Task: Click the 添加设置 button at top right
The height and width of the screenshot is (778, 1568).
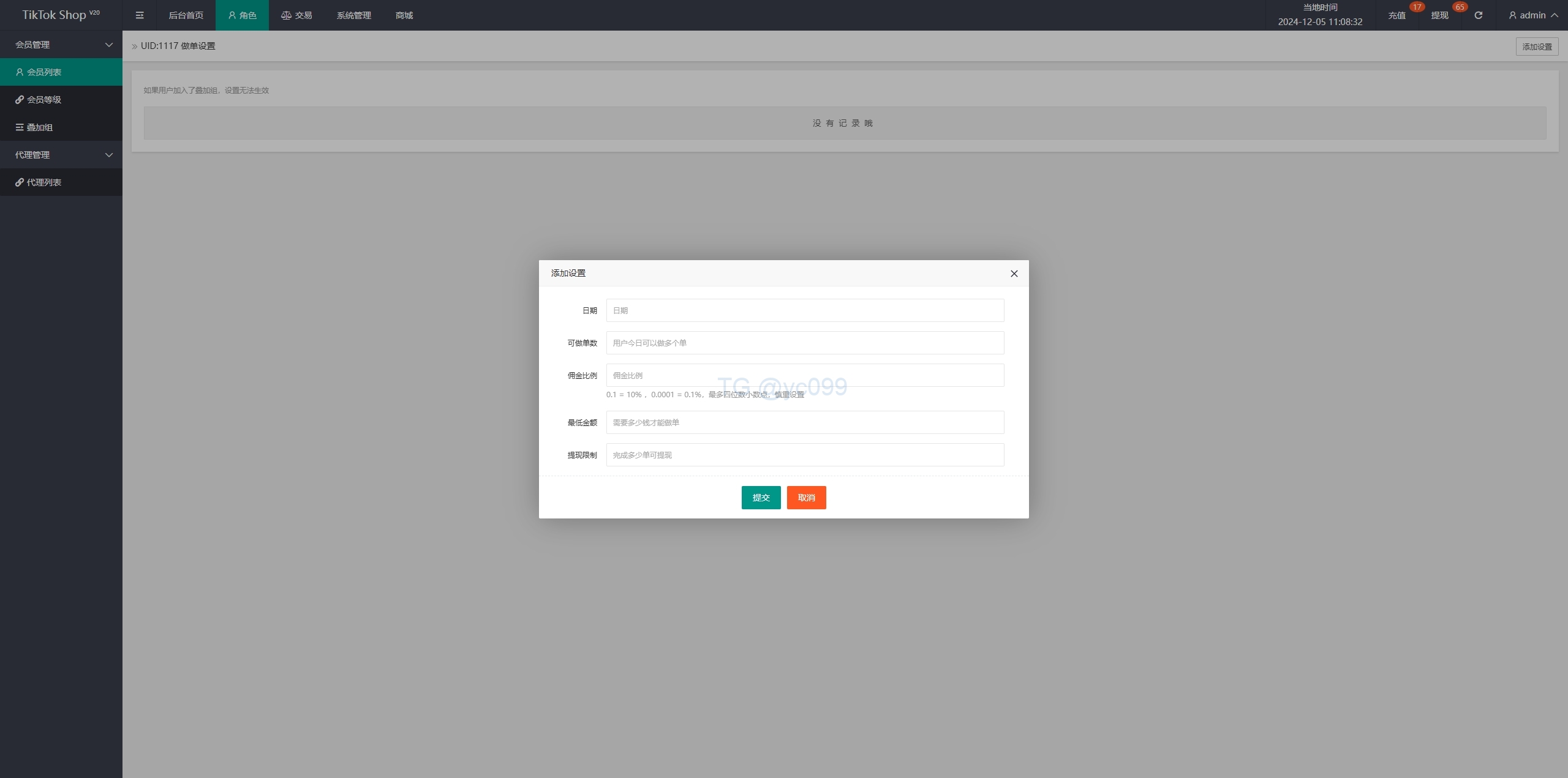Action: 1537,47
